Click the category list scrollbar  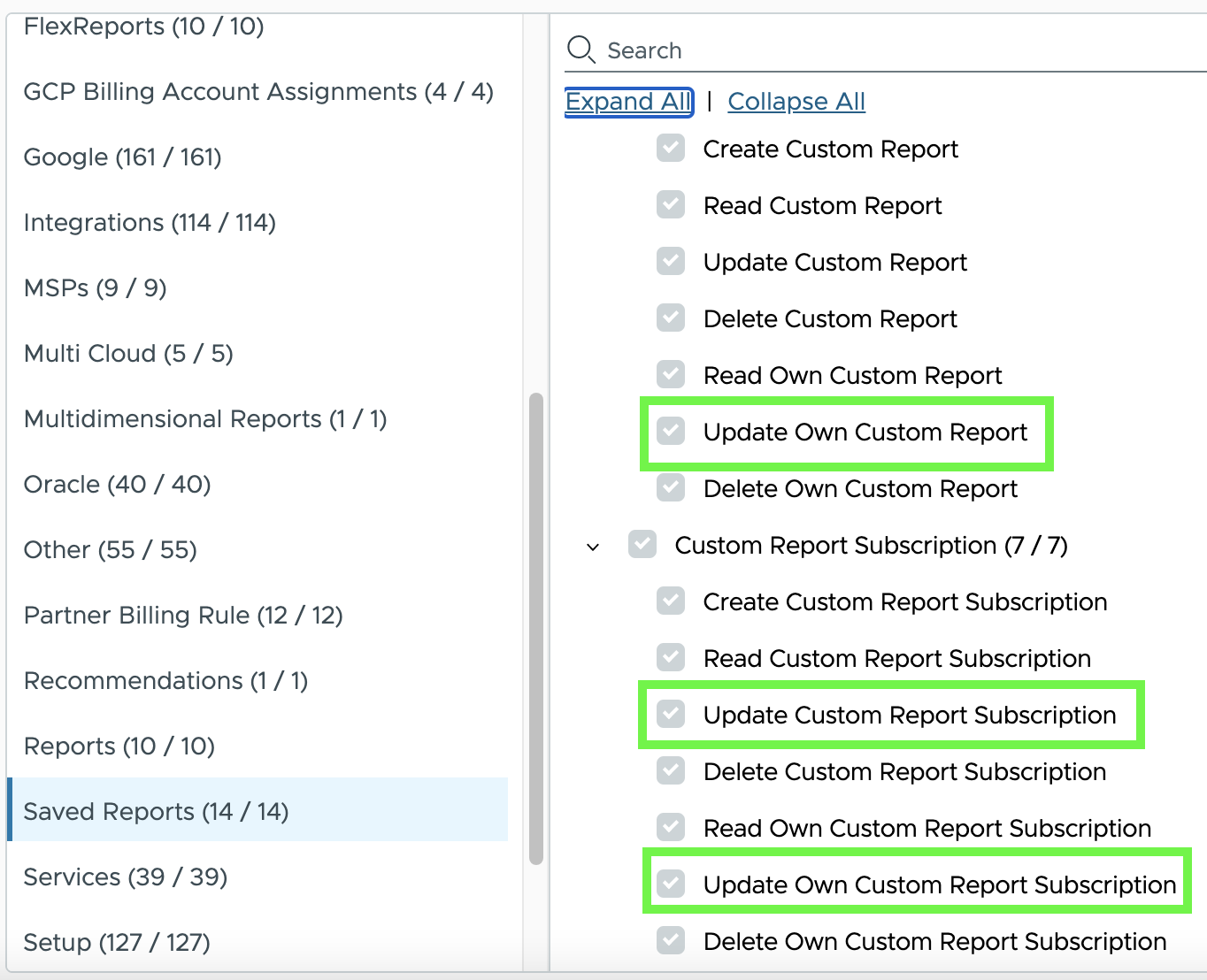tap(535, 628)
